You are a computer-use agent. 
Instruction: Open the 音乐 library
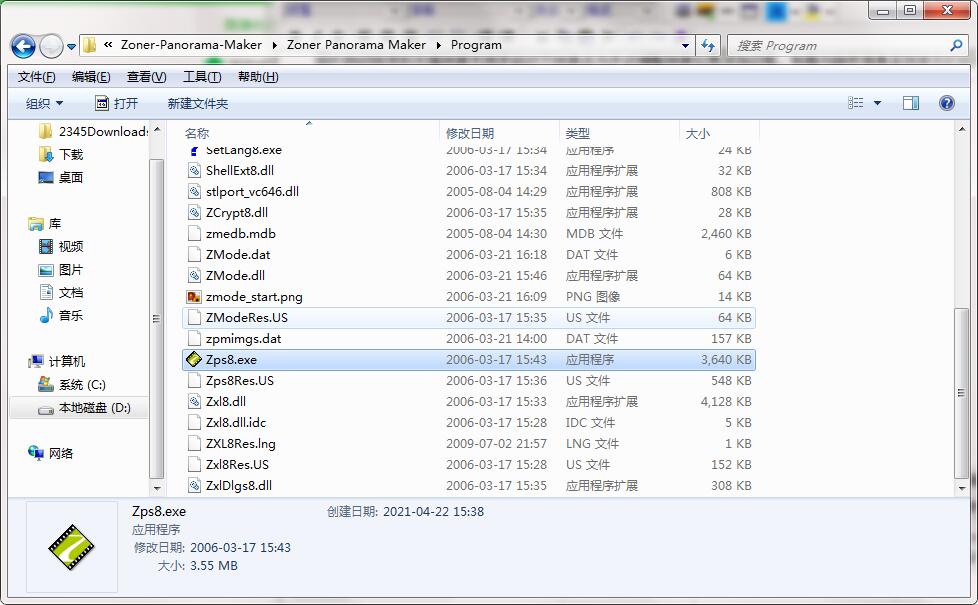coord(61,316)
